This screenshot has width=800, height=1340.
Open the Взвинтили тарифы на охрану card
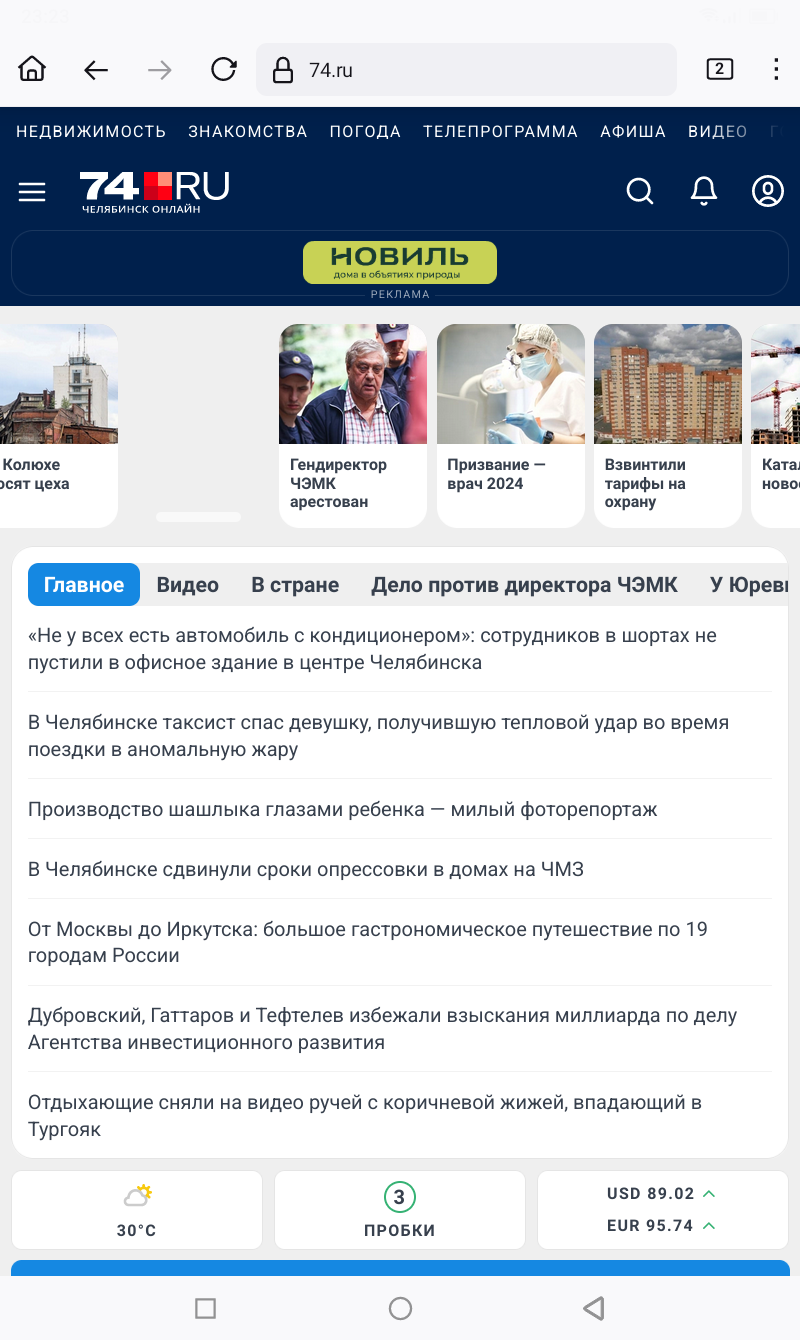pos(667,425)
